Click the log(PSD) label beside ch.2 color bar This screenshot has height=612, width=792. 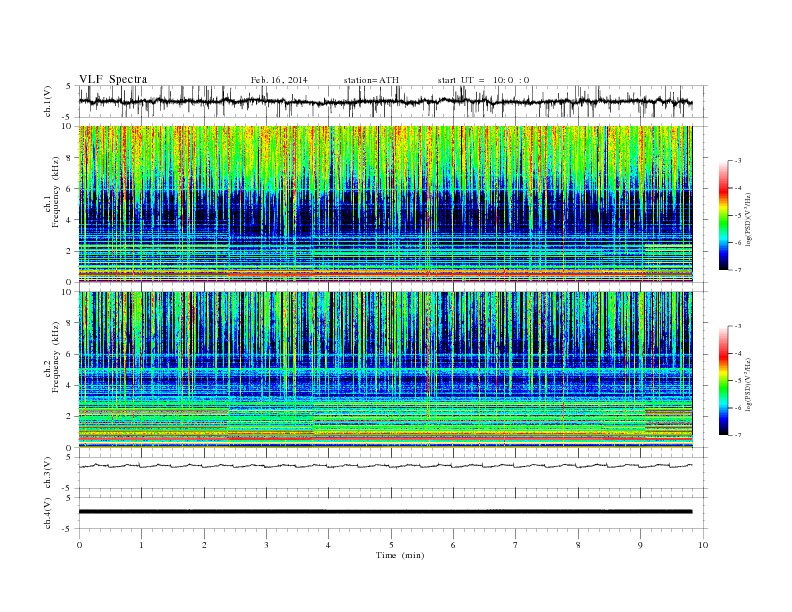click(748, 384)
